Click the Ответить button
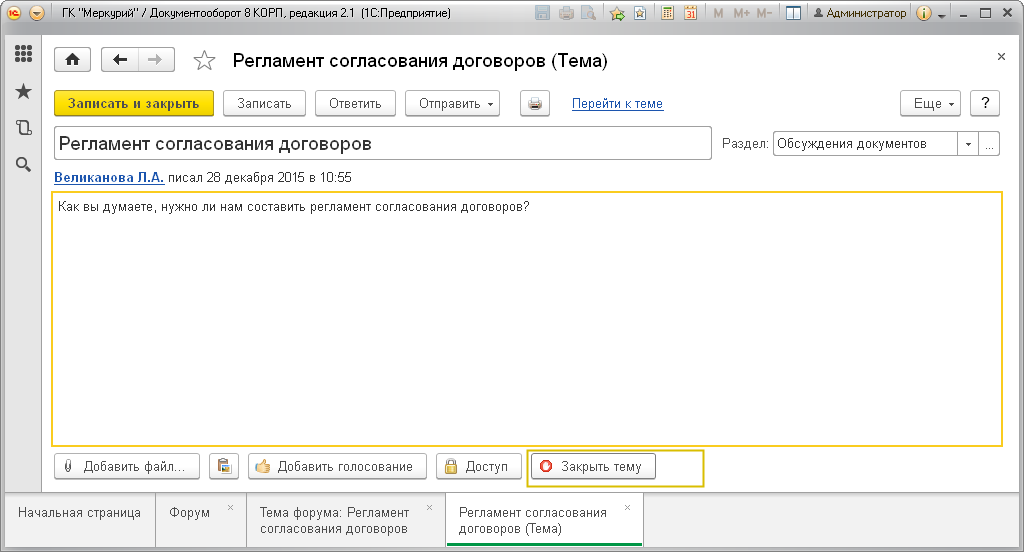 [x=355, y=103]
